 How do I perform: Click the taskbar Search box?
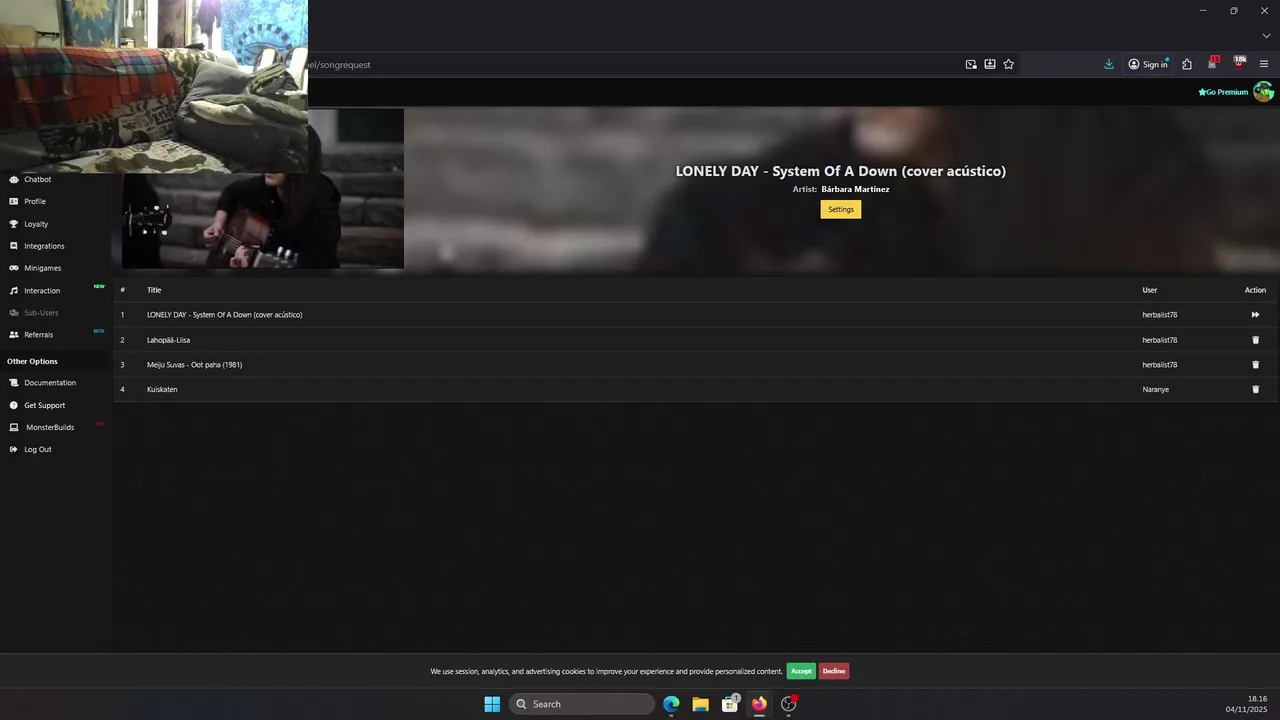582,704
